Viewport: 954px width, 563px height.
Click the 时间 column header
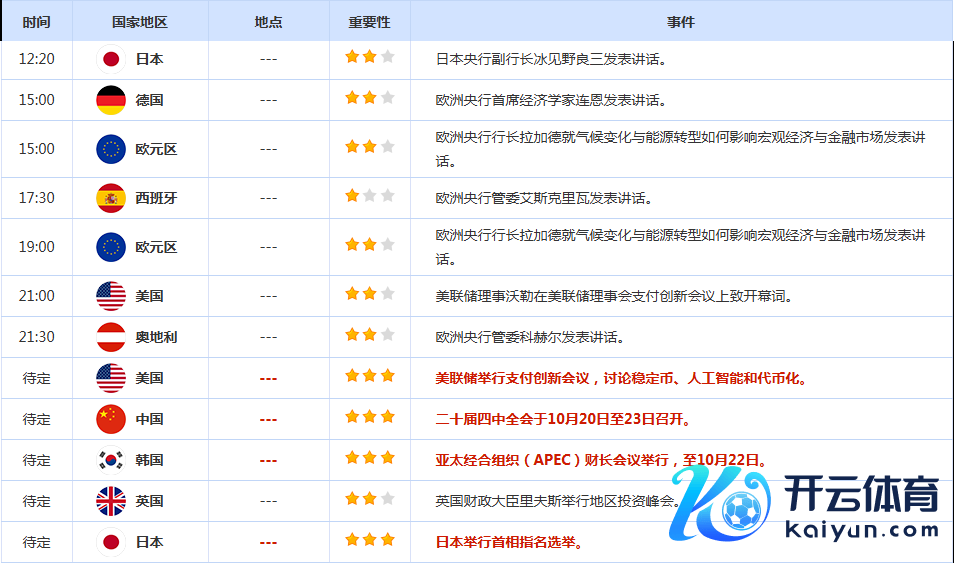(x=36, y=22)
